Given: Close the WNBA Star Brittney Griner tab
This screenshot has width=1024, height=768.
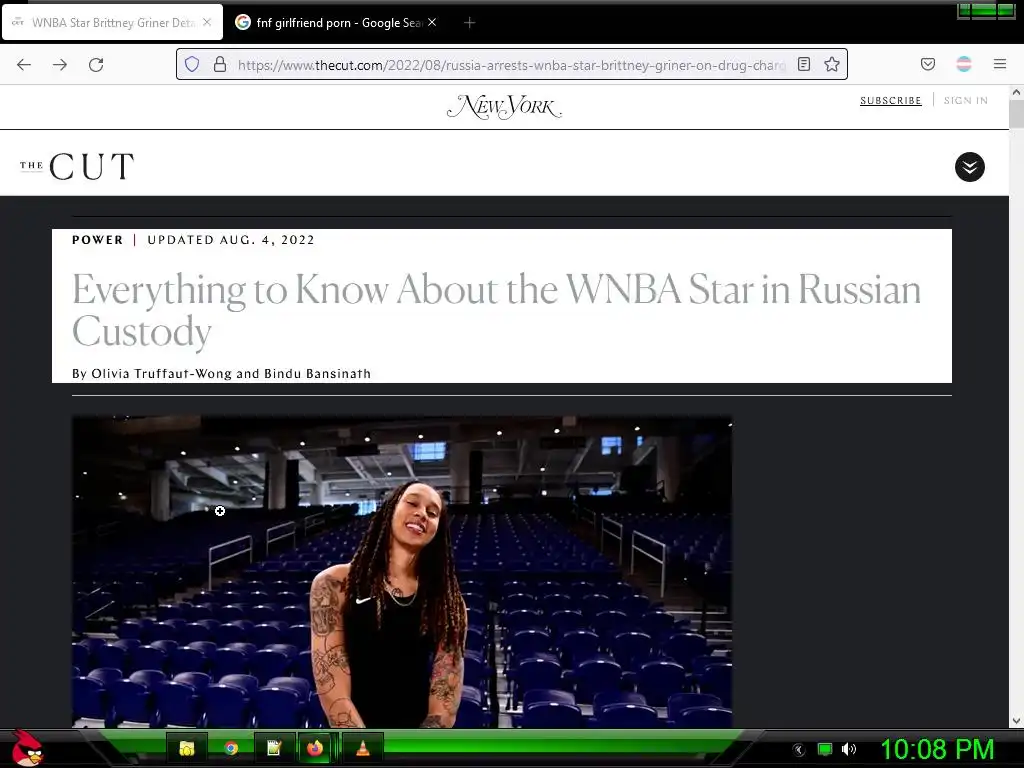Looking at the screenshot, I should click(x=207, y=22).
